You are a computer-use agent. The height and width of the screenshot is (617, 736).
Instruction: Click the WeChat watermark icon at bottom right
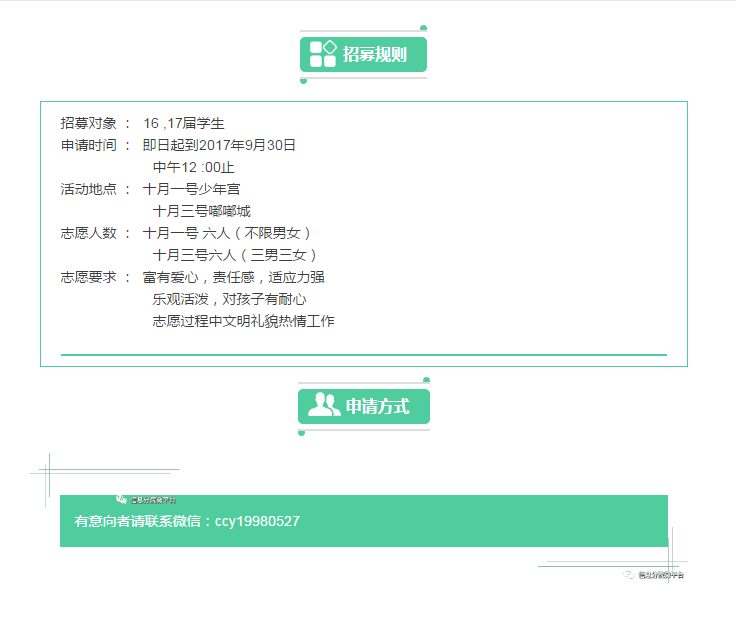coord(629,575)
